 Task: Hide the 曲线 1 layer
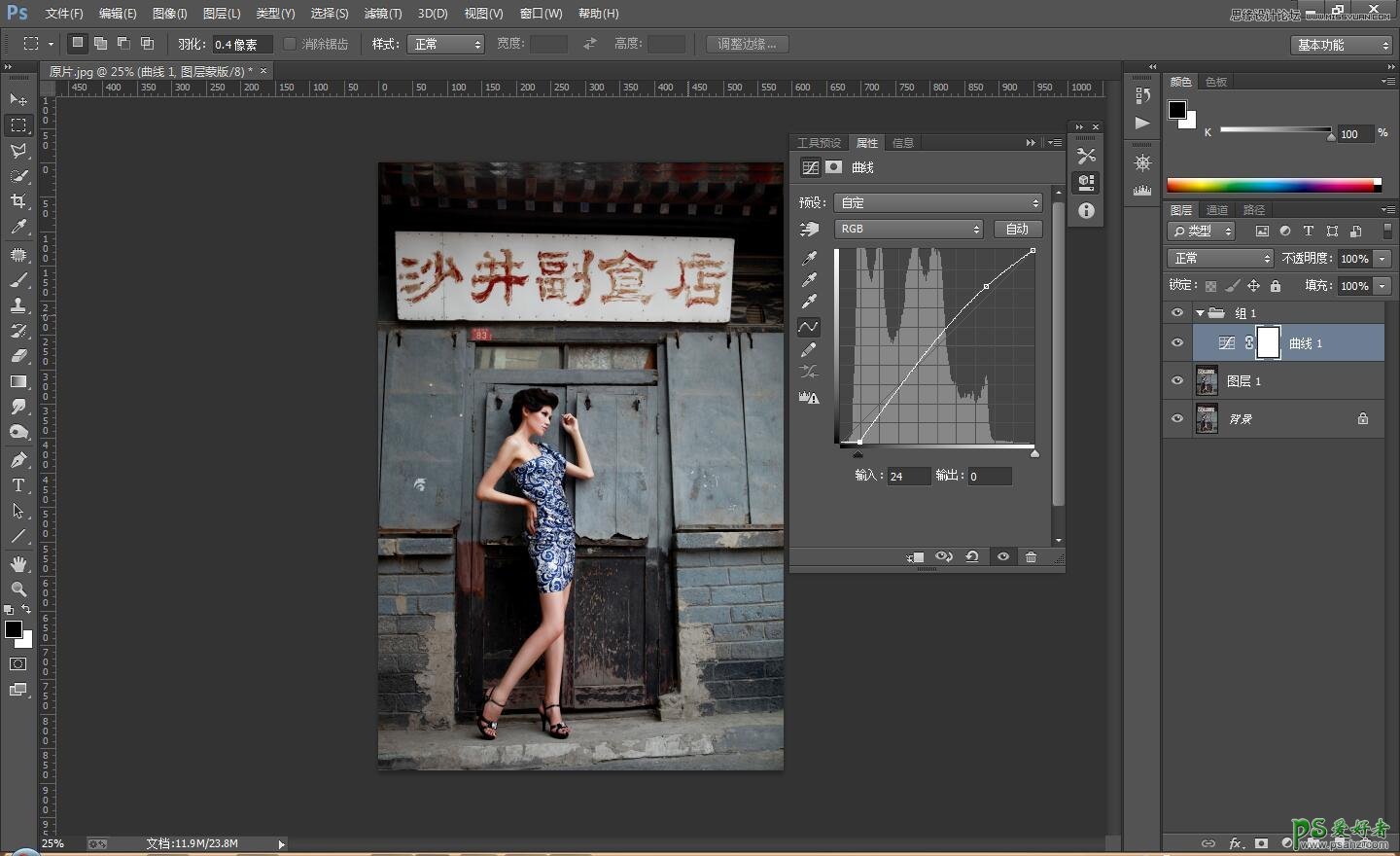tap(1177, 343)
